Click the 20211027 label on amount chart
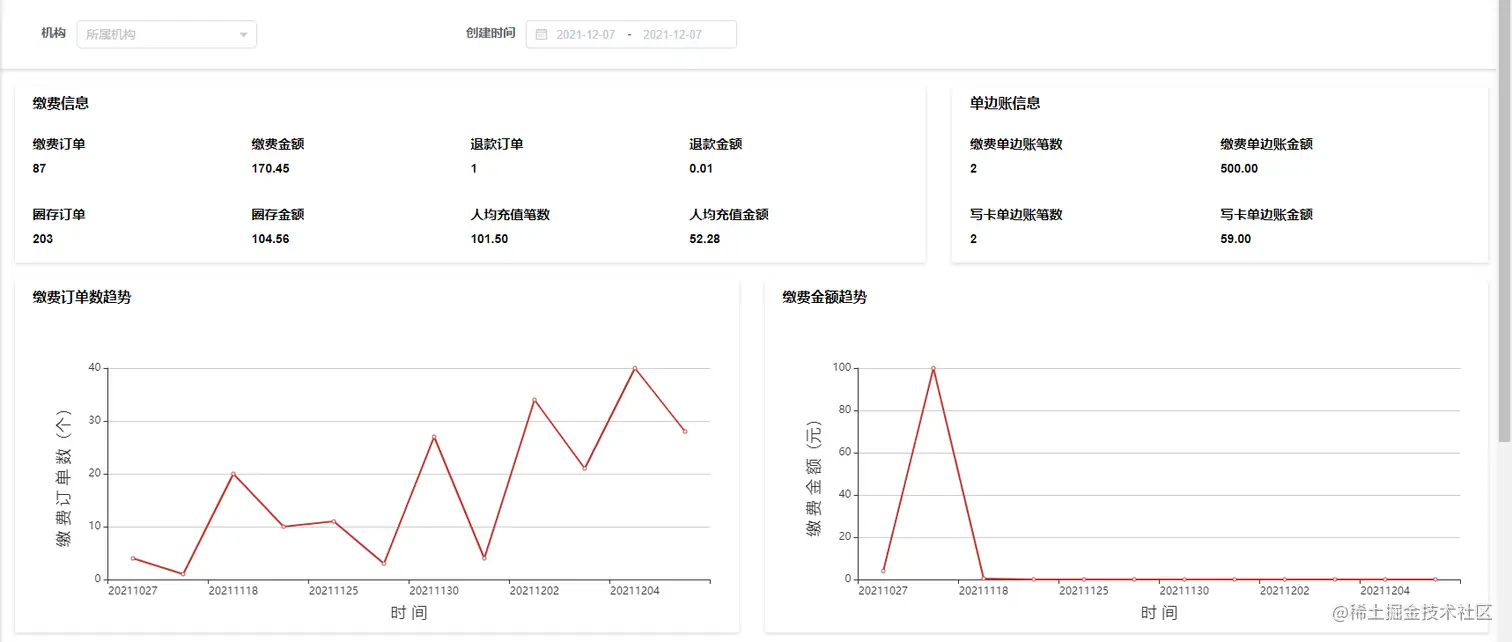1512x642 pixels. (x=883, y=591)
